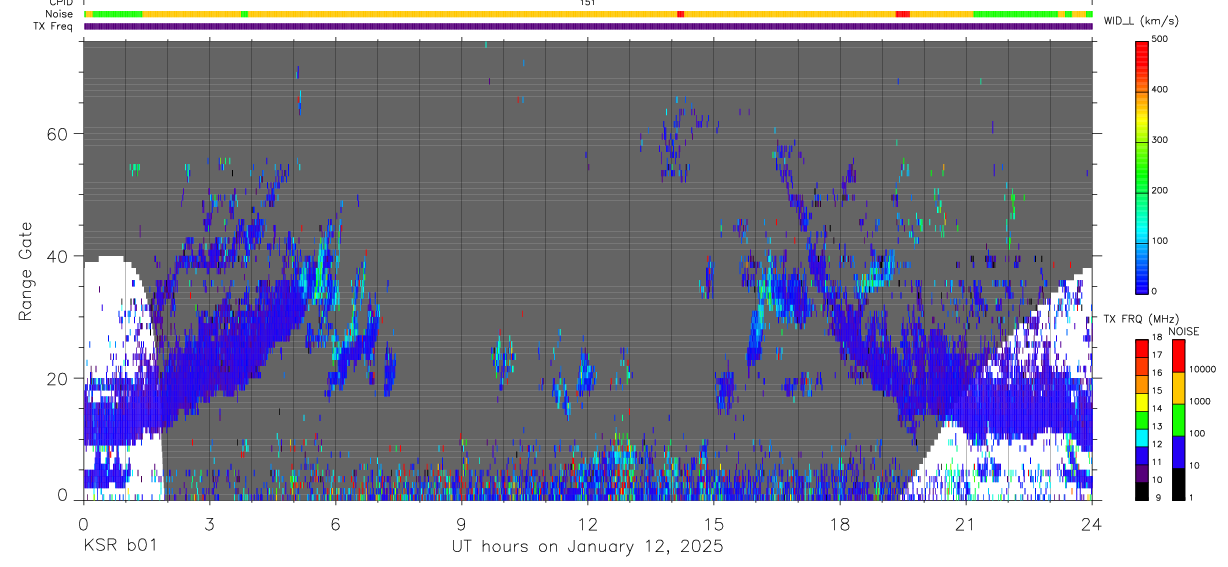Viewport: 1228px width, 567px height.
Task: Click the '200' value on width color bar
Action: [x=1160, y=190]
